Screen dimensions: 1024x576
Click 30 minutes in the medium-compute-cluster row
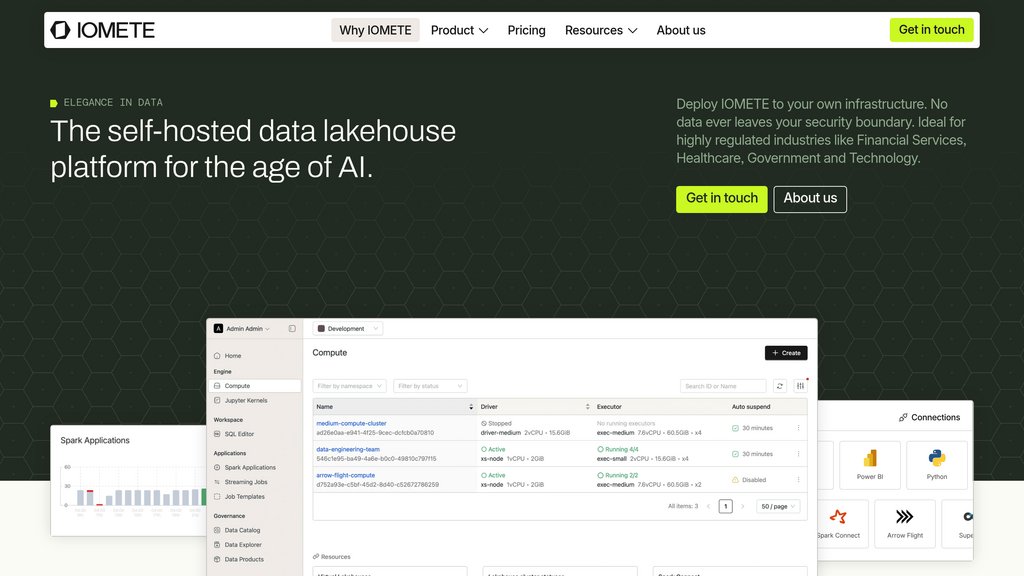coord(752,428)
